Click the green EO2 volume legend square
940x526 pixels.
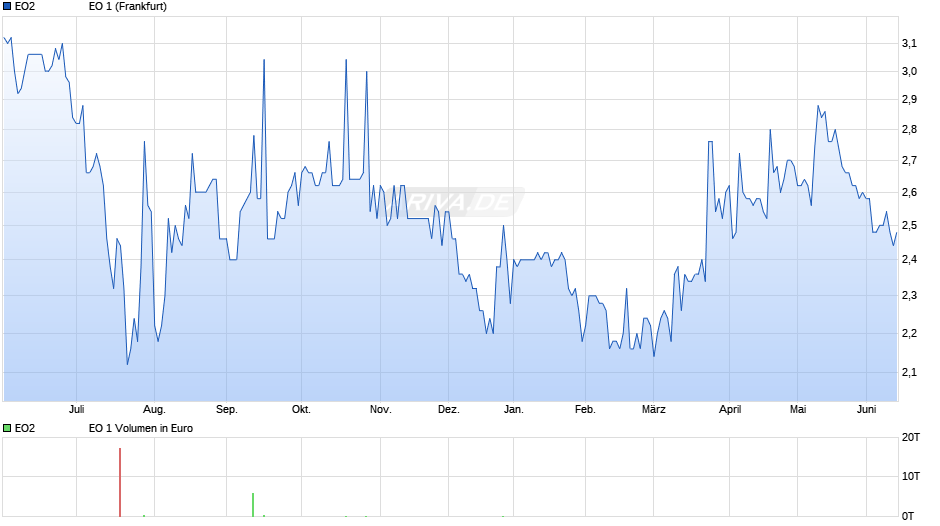tap(7, 428)
